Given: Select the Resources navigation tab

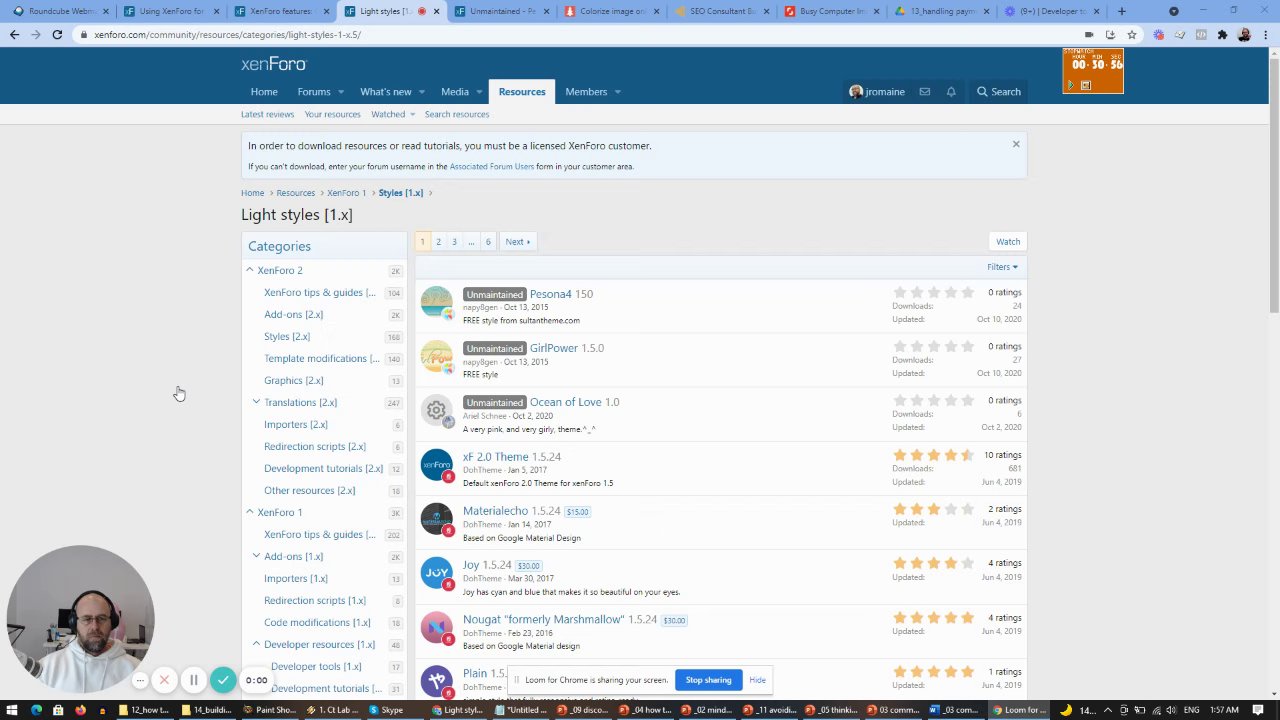Looking at the screenshot, I should click(x=522, y=92).
